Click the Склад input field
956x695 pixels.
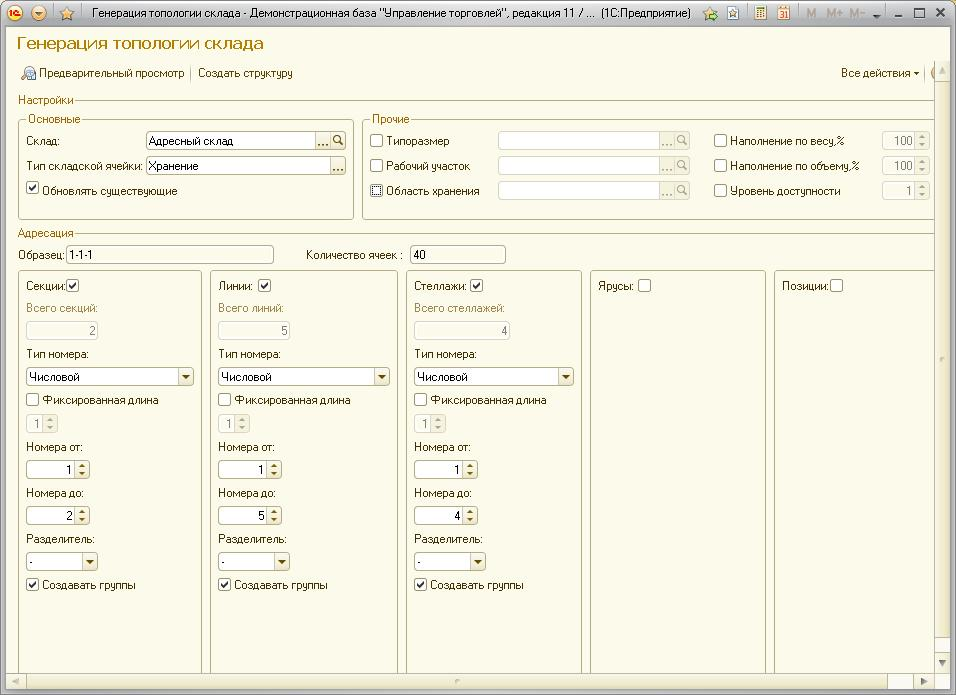pos(231,141)
